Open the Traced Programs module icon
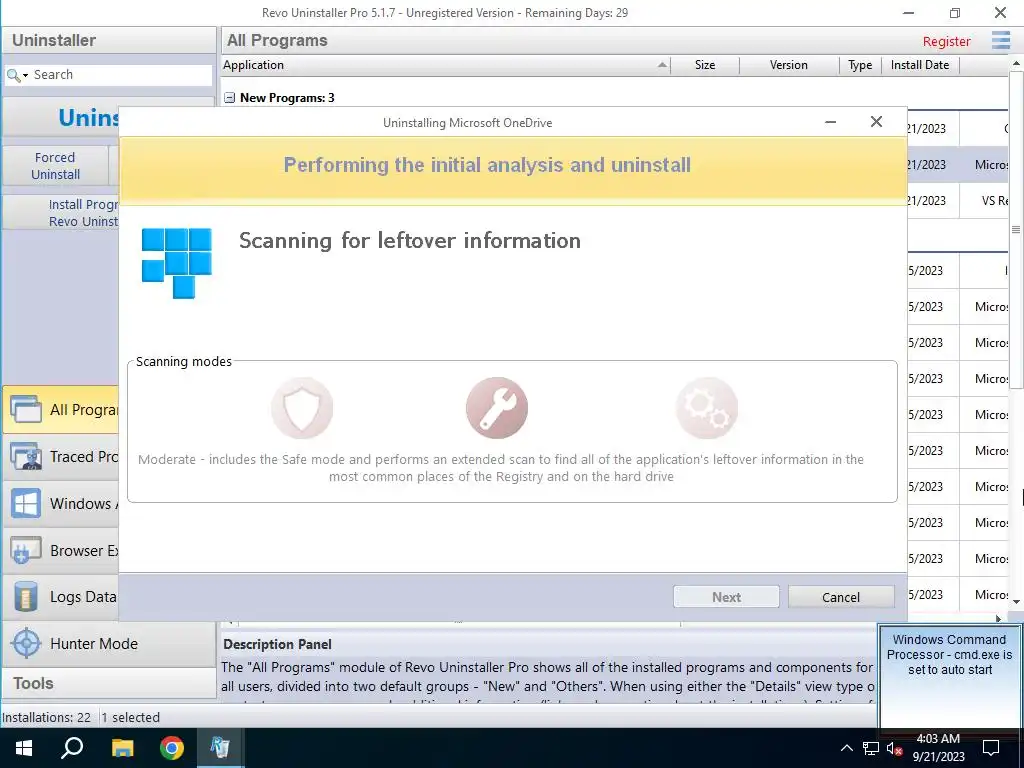 [x=25, y=456]
